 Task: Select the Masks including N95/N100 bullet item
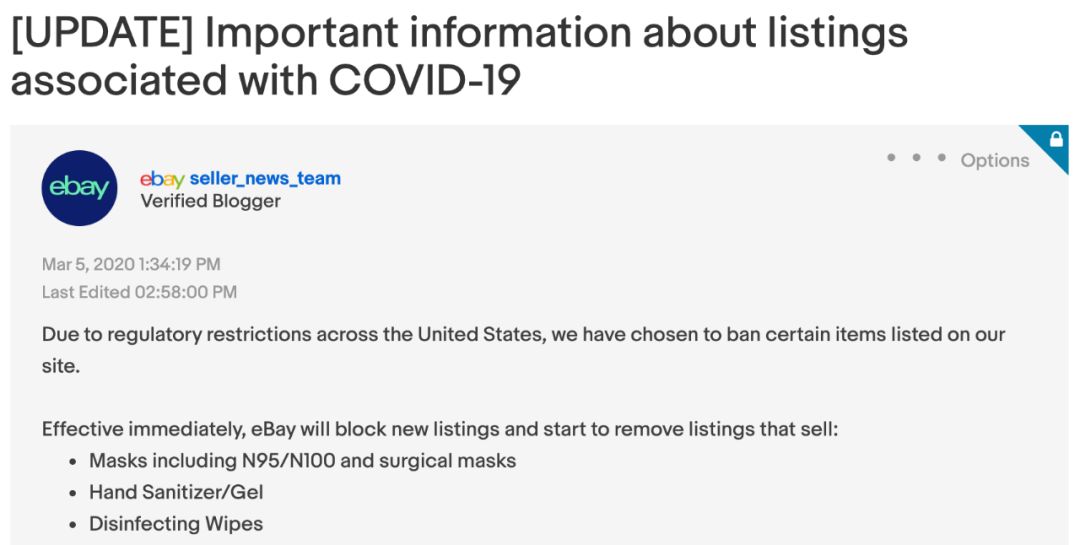click(x=302, y=460)
